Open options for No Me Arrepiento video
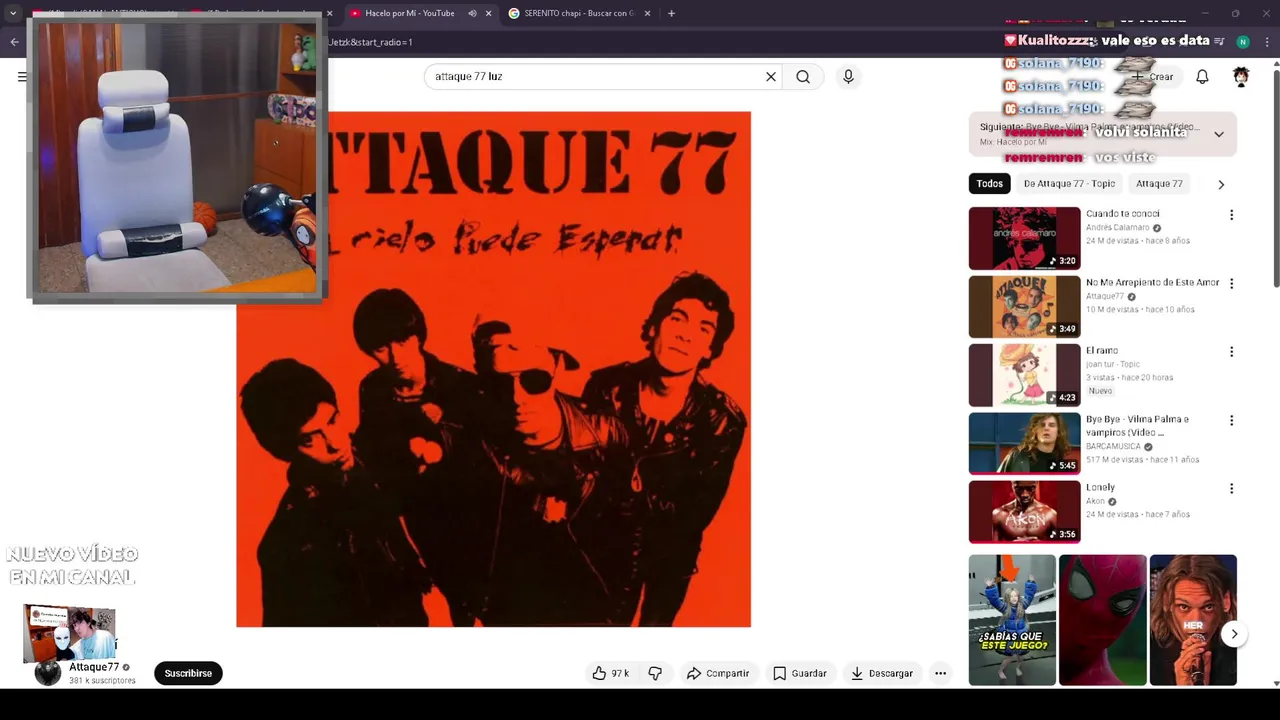The width and height of the screenshot is (1280, 720). (1231, 284)
